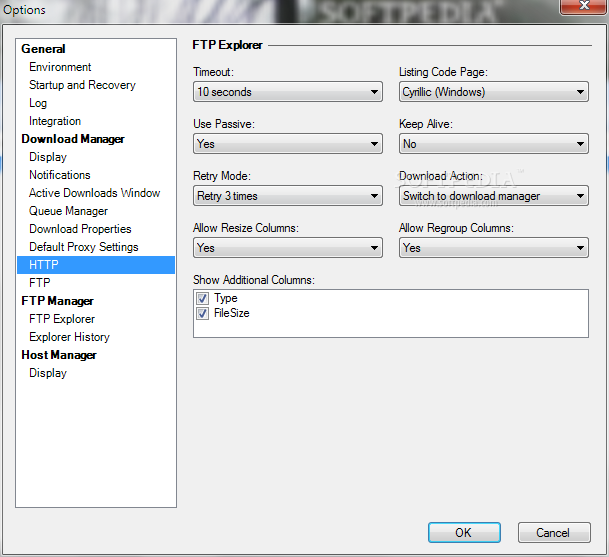The width and height of the screenshot is (609, 557).
Task: Close the Options dialog window
Action: [x=584, y=6]
